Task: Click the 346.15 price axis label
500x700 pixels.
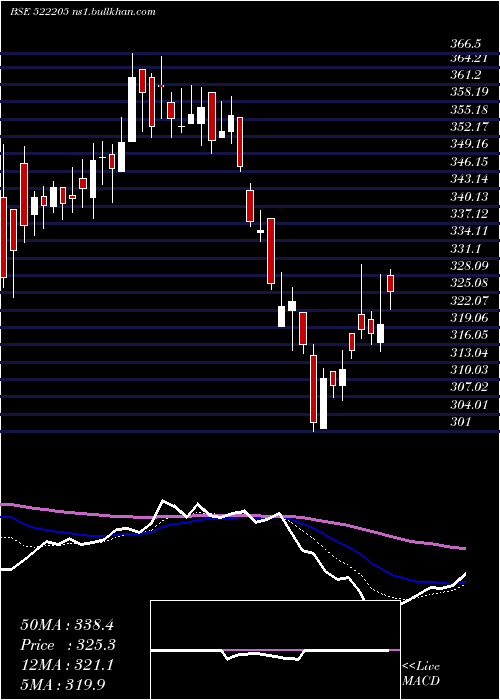Action: 469,161
